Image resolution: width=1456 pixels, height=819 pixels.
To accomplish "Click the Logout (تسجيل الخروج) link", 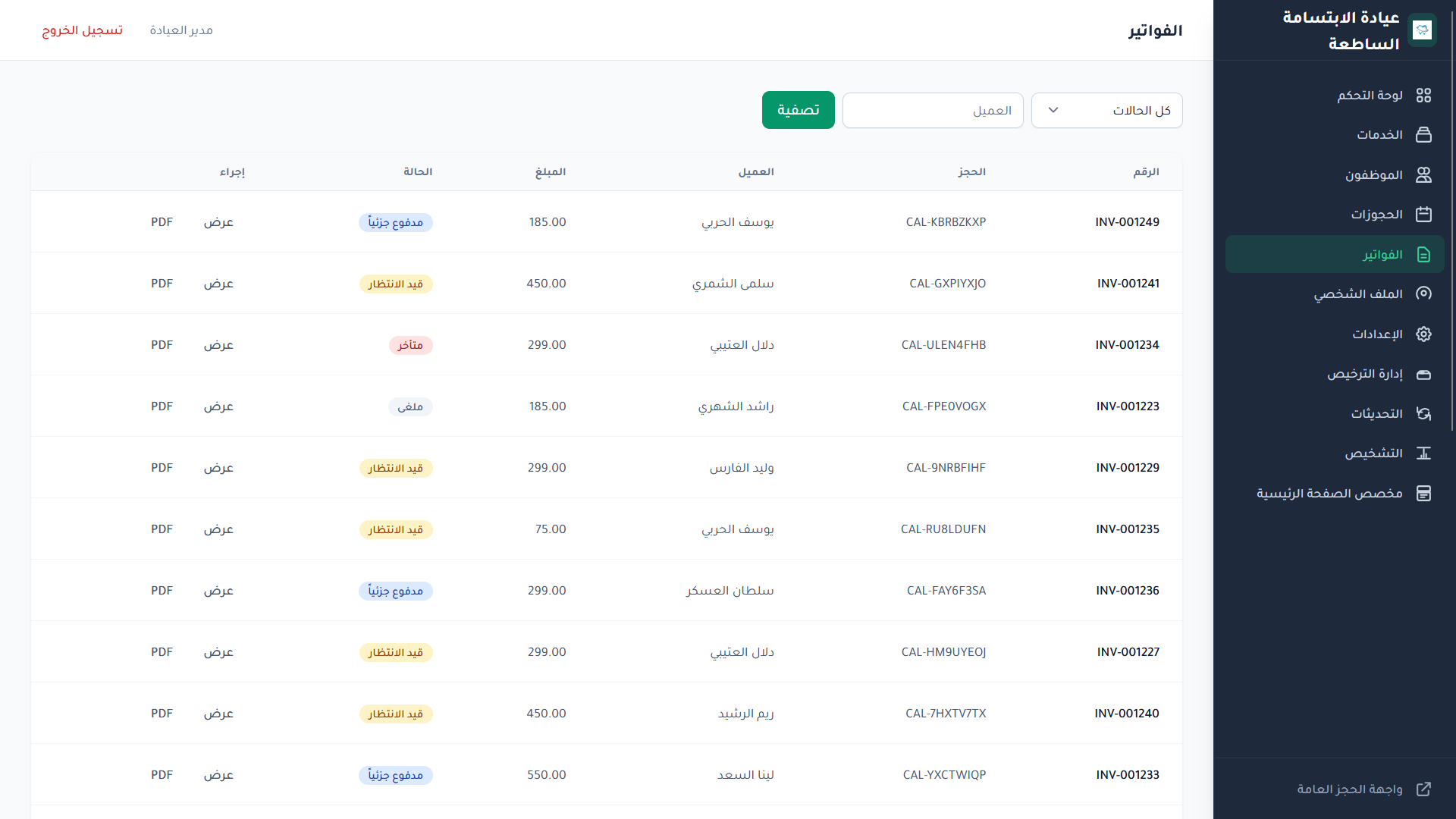I will coord(82,30).
